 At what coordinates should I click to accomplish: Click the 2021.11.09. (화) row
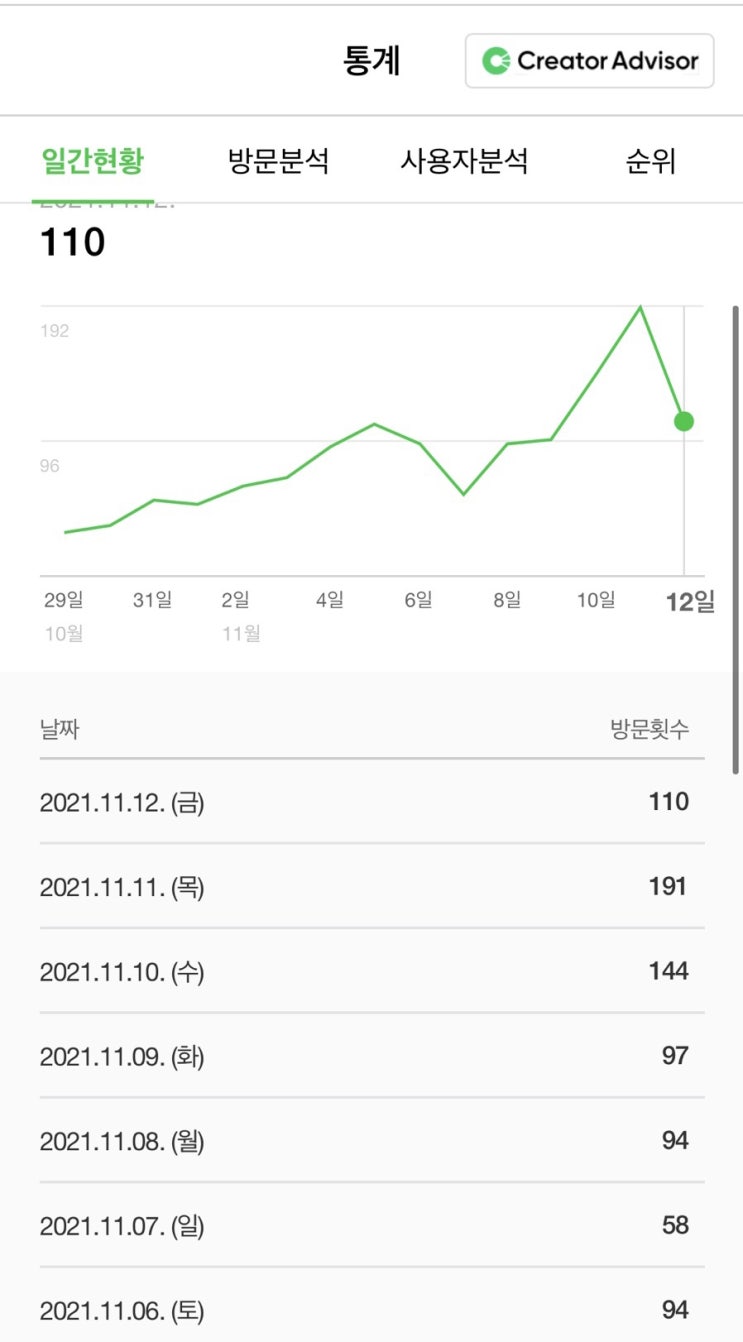372,1056
